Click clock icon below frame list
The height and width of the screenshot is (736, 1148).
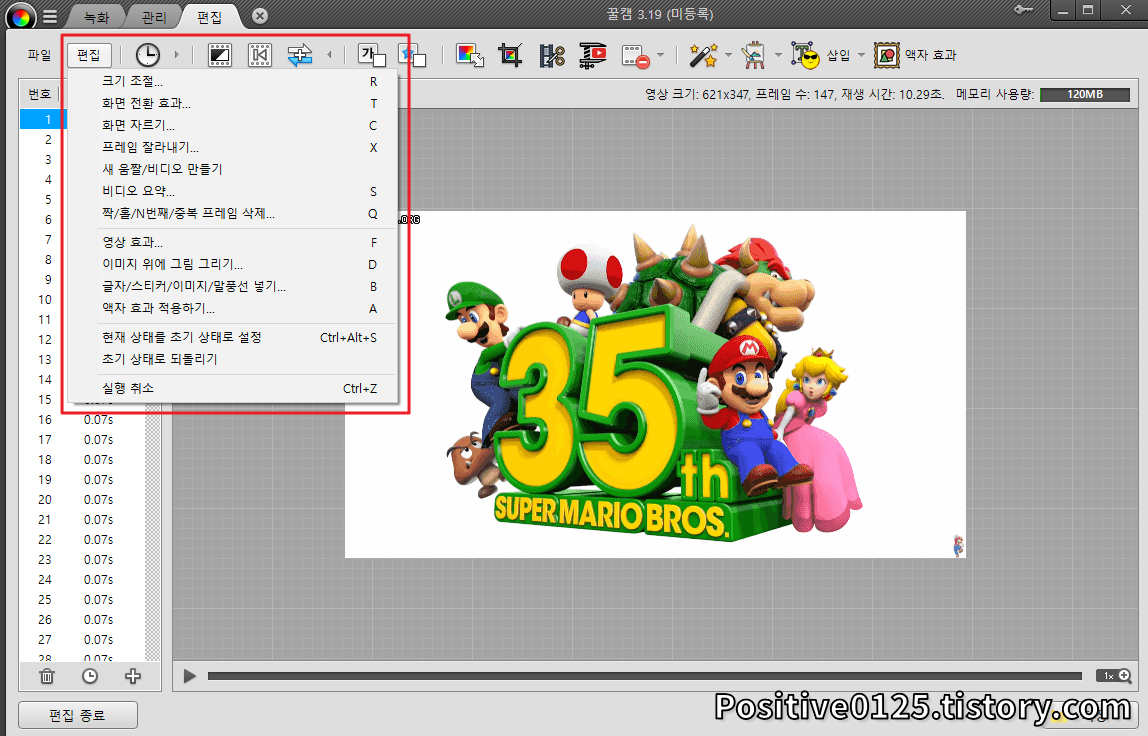point(89,676)
